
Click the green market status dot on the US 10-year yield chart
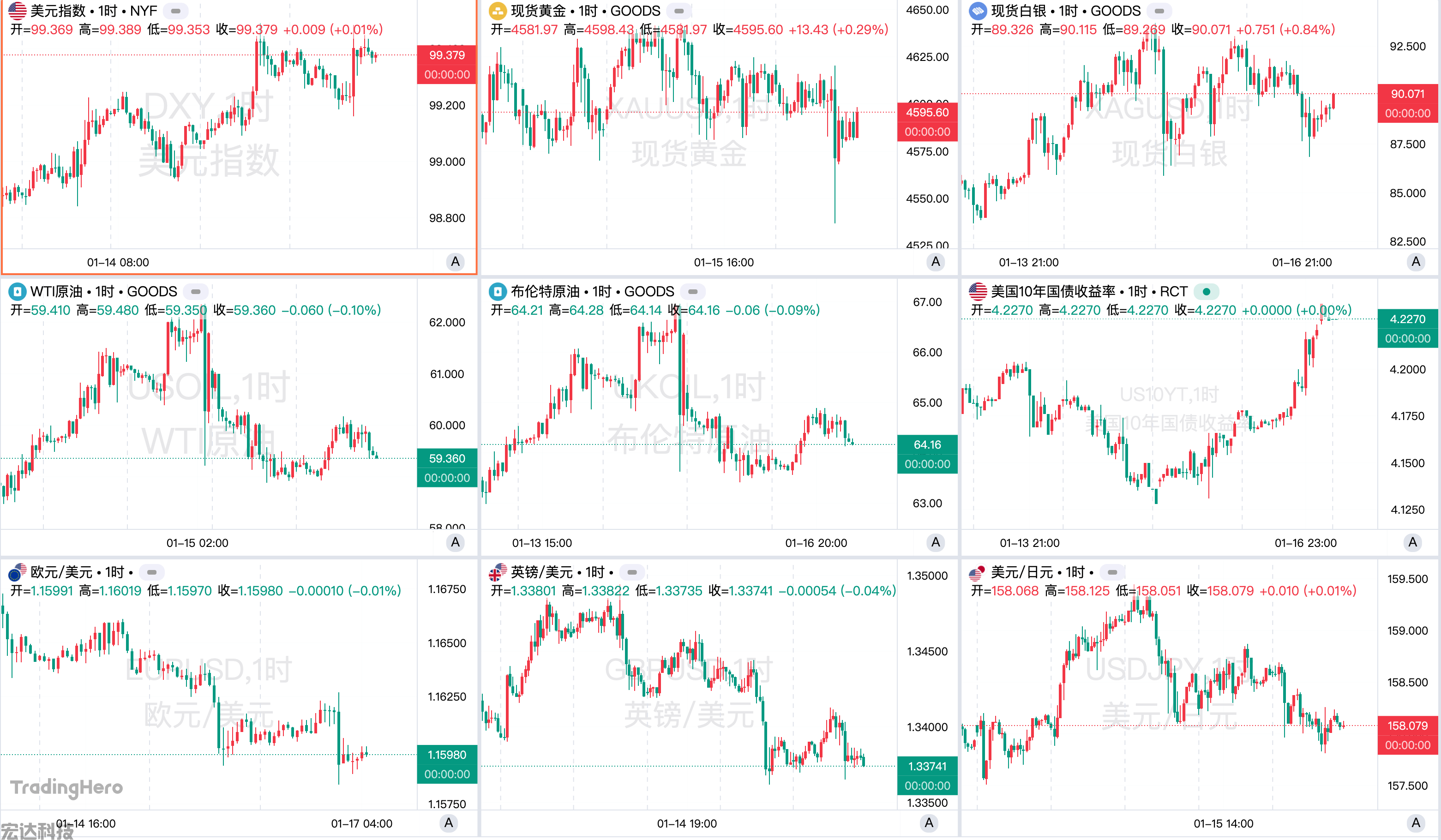1207,292
